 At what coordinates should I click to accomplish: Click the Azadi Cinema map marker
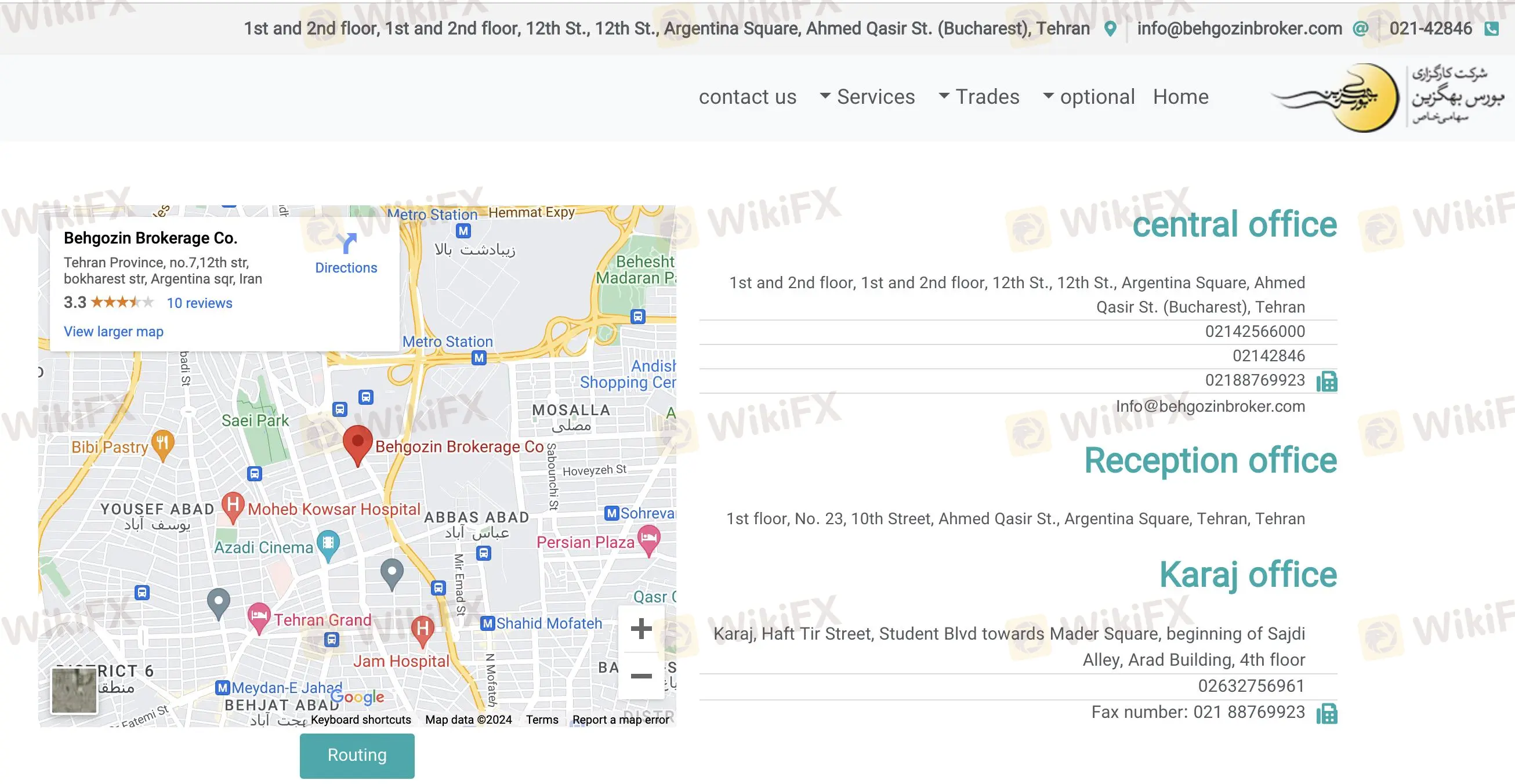[328, 544]
